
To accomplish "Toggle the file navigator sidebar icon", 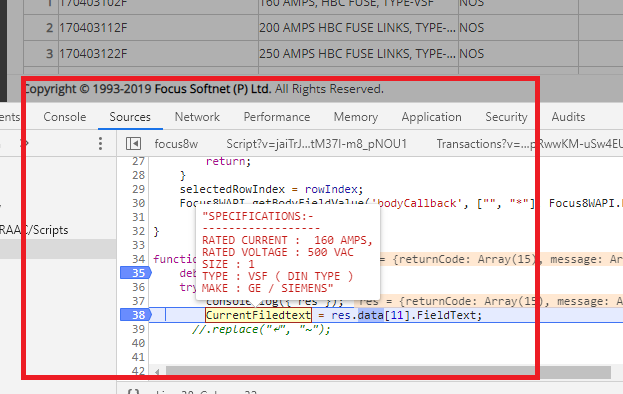I will (133, 143).
